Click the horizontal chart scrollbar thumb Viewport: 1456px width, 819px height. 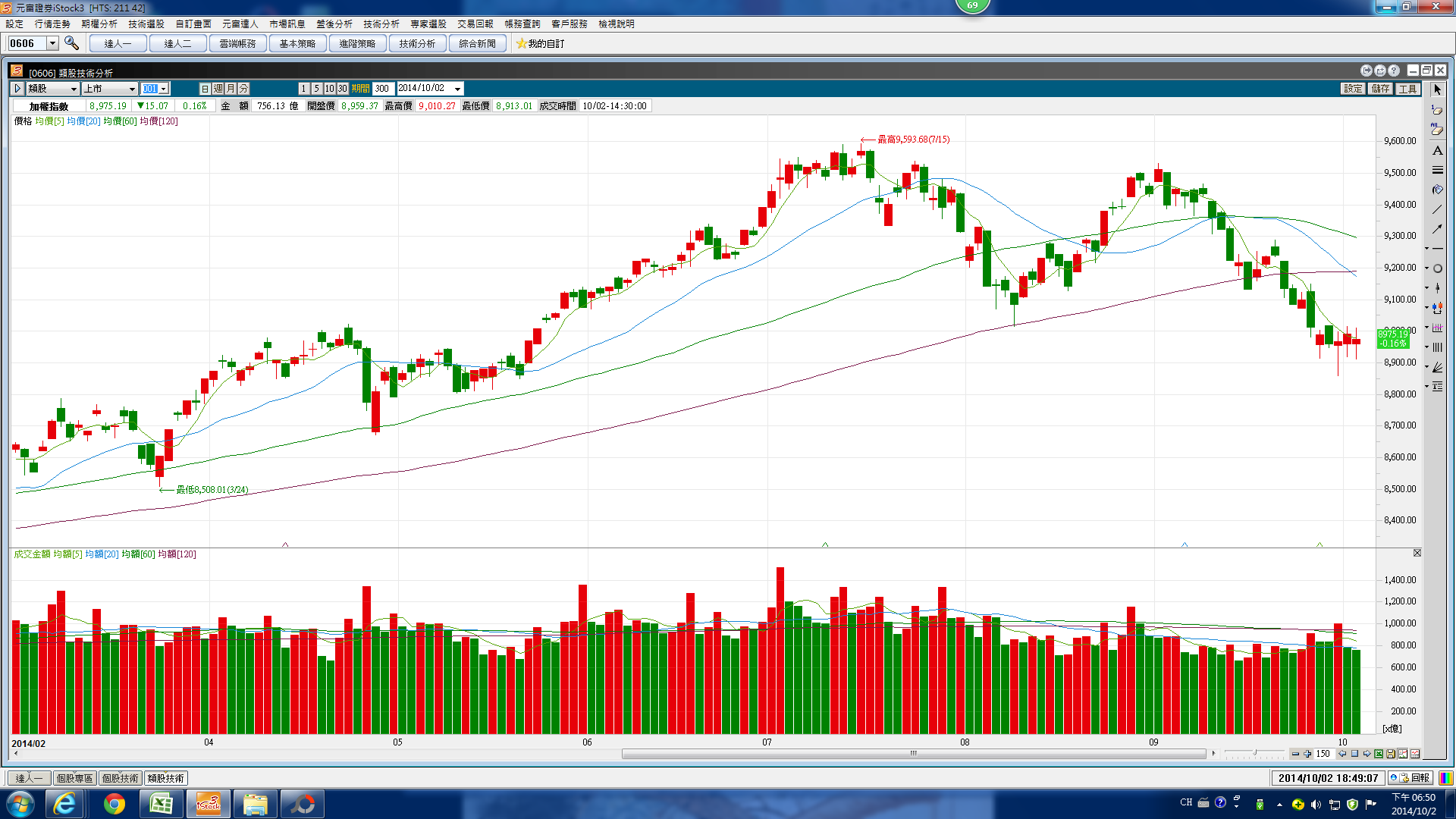pyautogui.click(x=914, y=754)
